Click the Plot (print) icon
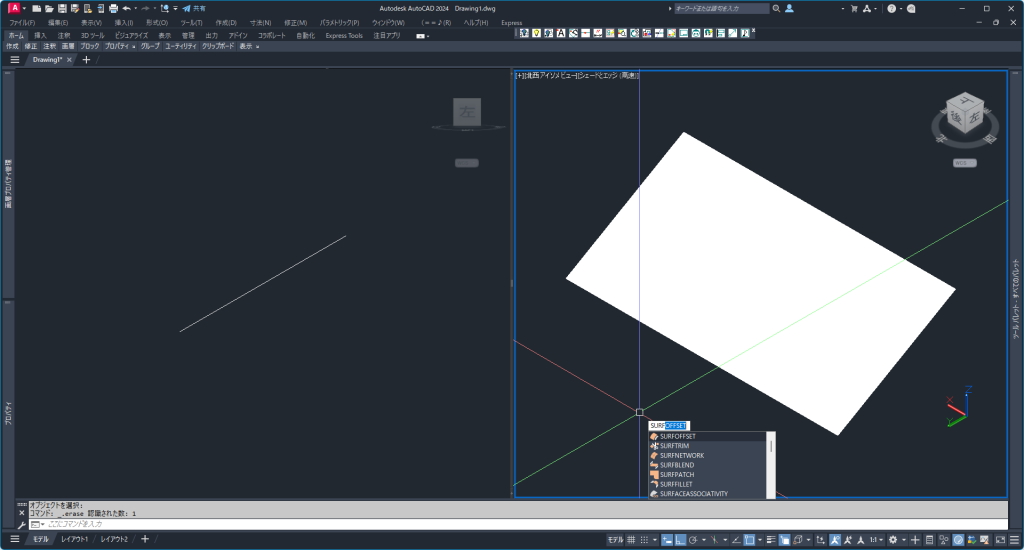The height and width of the screenshot is (550, 1024). pyautogui.click(x=113, y=8)
